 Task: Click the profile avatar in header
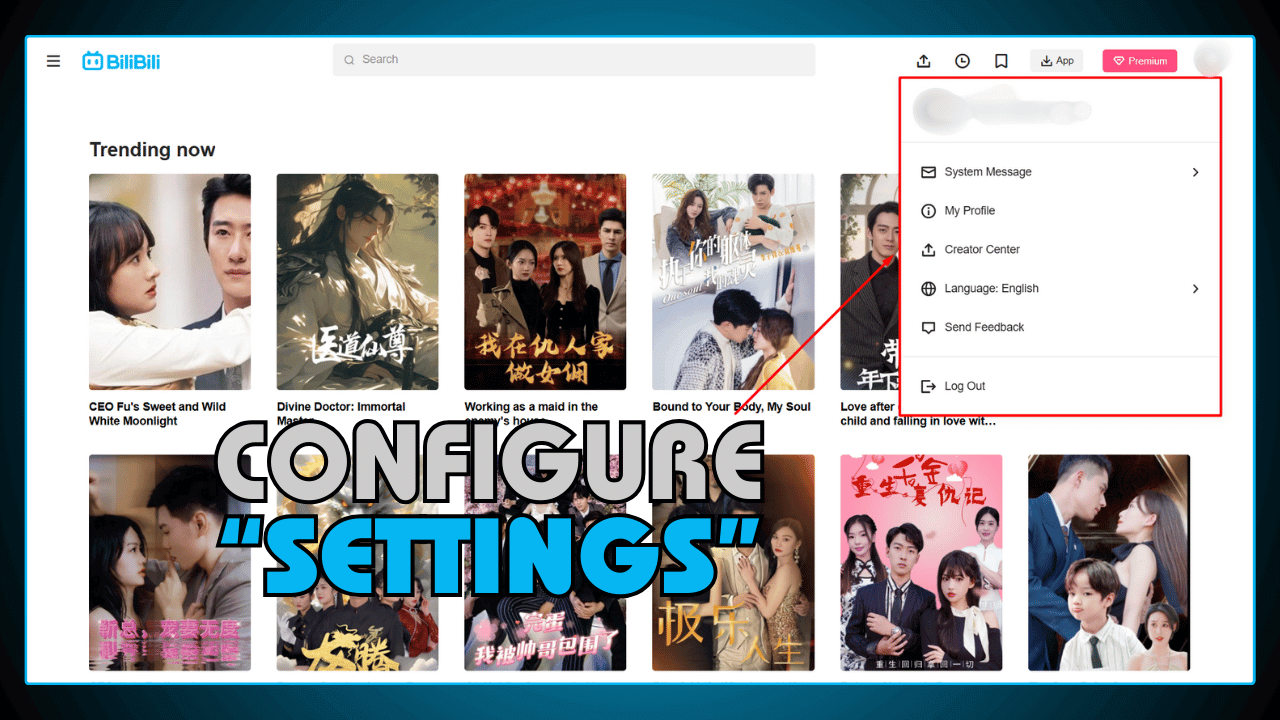click(1211, 60)
